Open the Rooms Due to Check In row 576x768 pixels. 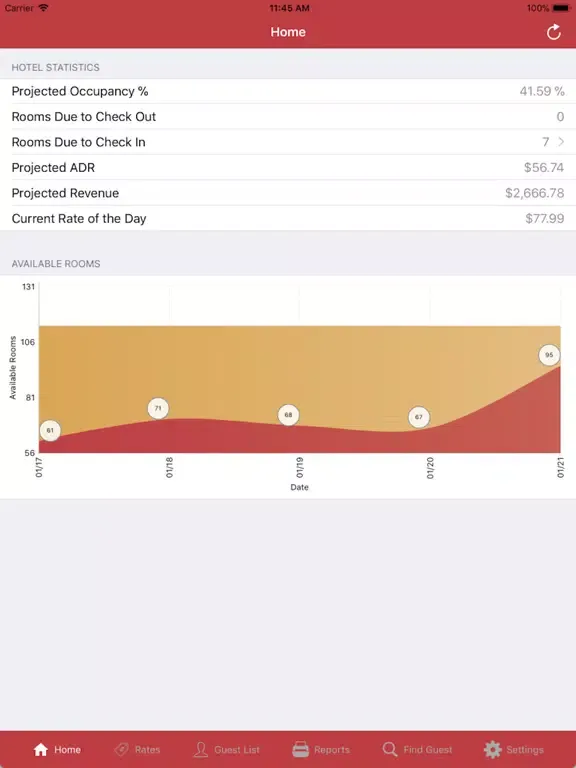(x=288, y=142)
